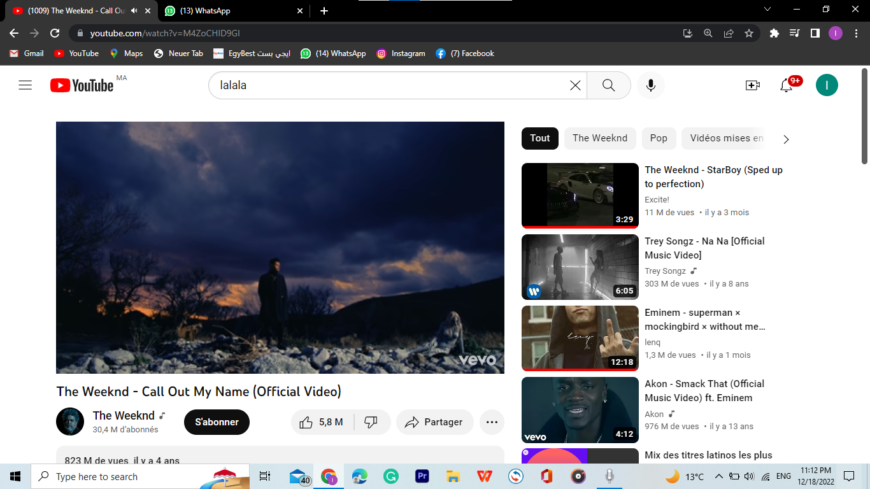This screenshot has height=489, width=870.
Task: Open the notifications bell
Action: [x=786, y=85]
